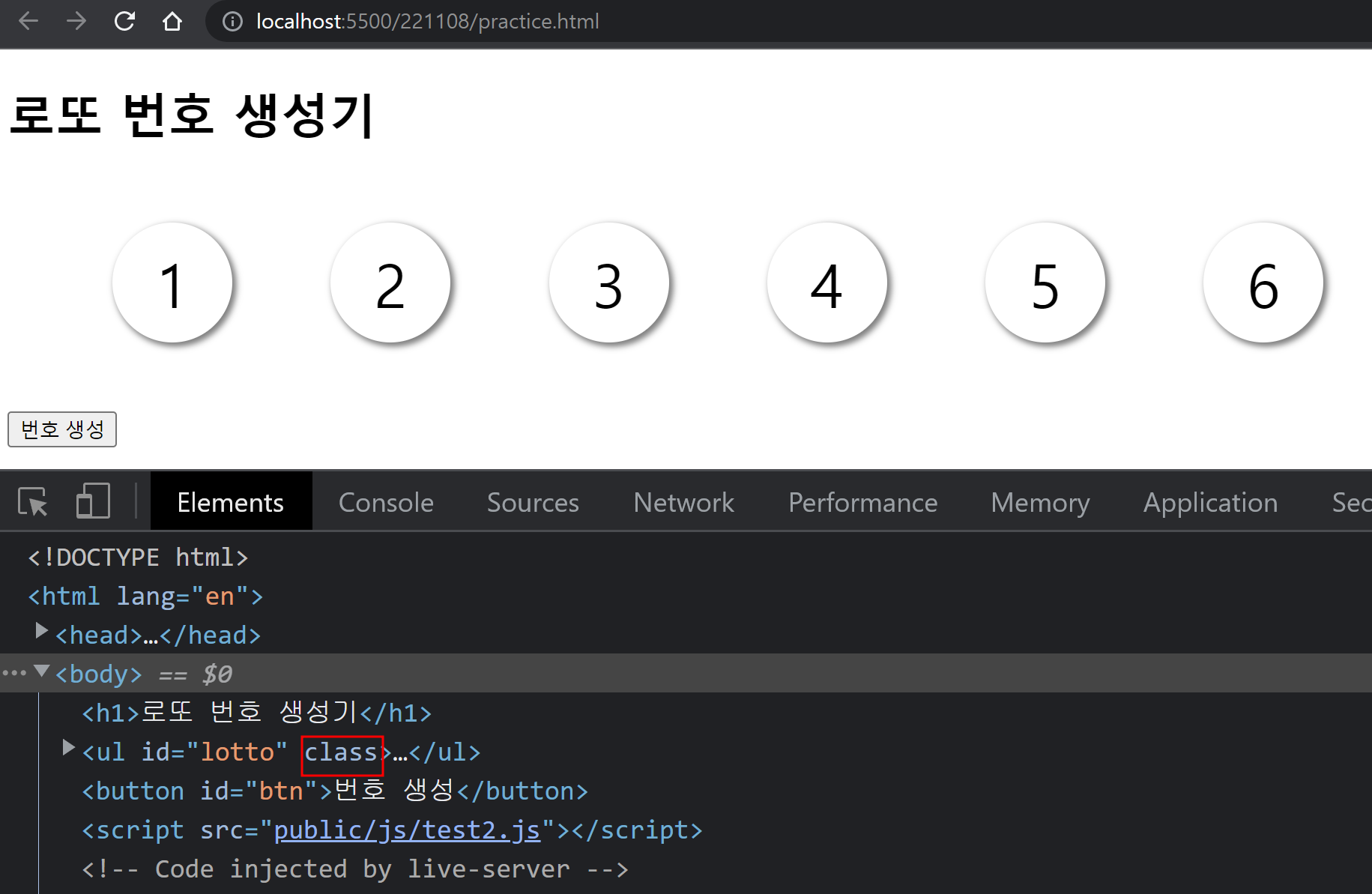Click lotto ball number 5
1372x894 pixels.
coord(1045,283)
